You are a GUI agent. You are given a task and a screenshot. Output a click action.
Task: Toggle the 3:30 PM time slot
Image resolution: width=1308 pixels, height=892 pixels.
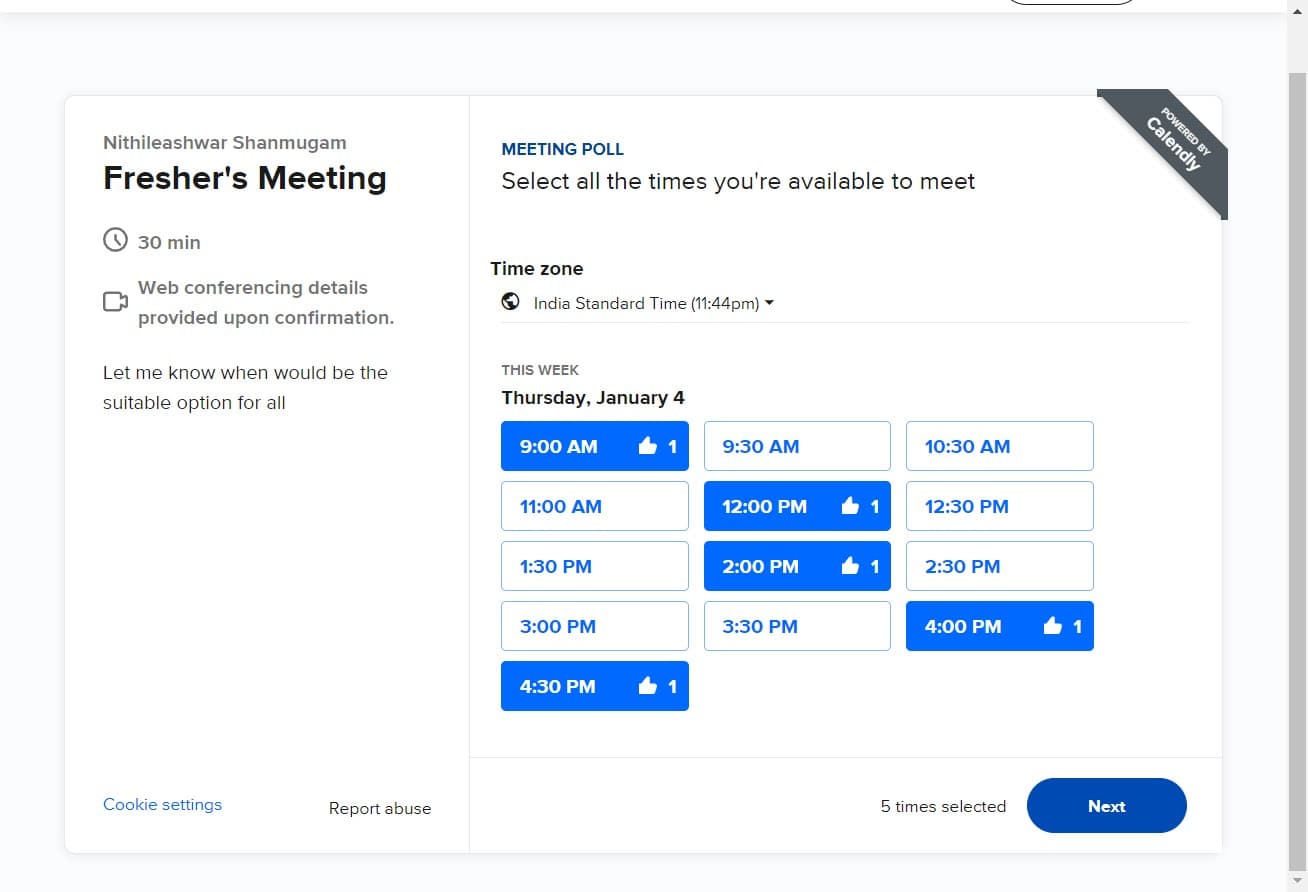coord(797,626)
